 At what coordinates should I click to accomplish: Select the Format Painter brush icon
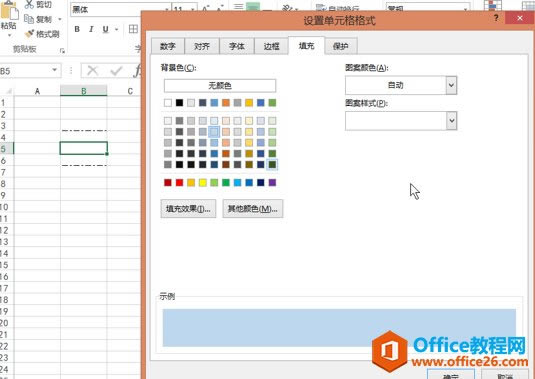(x=30, y=34)
